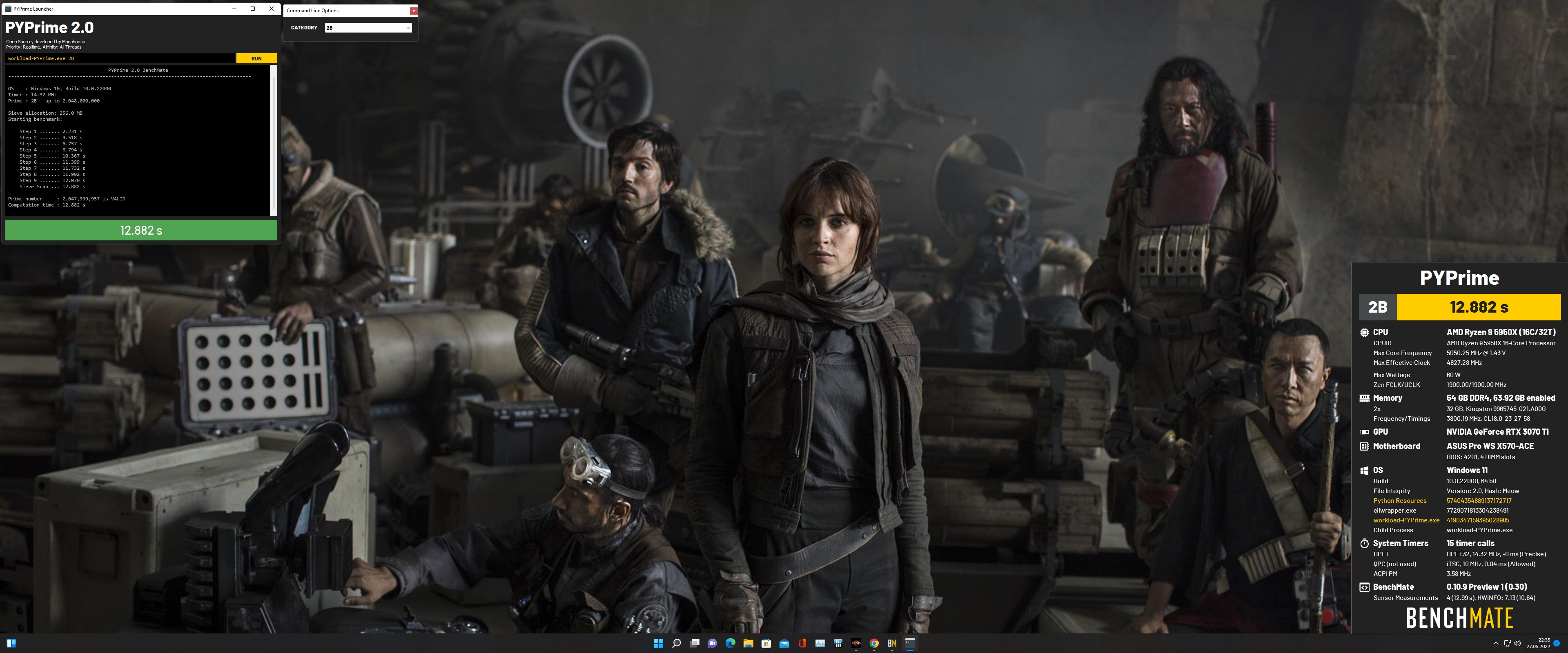Click the green 12.882 s result bar

141,230
